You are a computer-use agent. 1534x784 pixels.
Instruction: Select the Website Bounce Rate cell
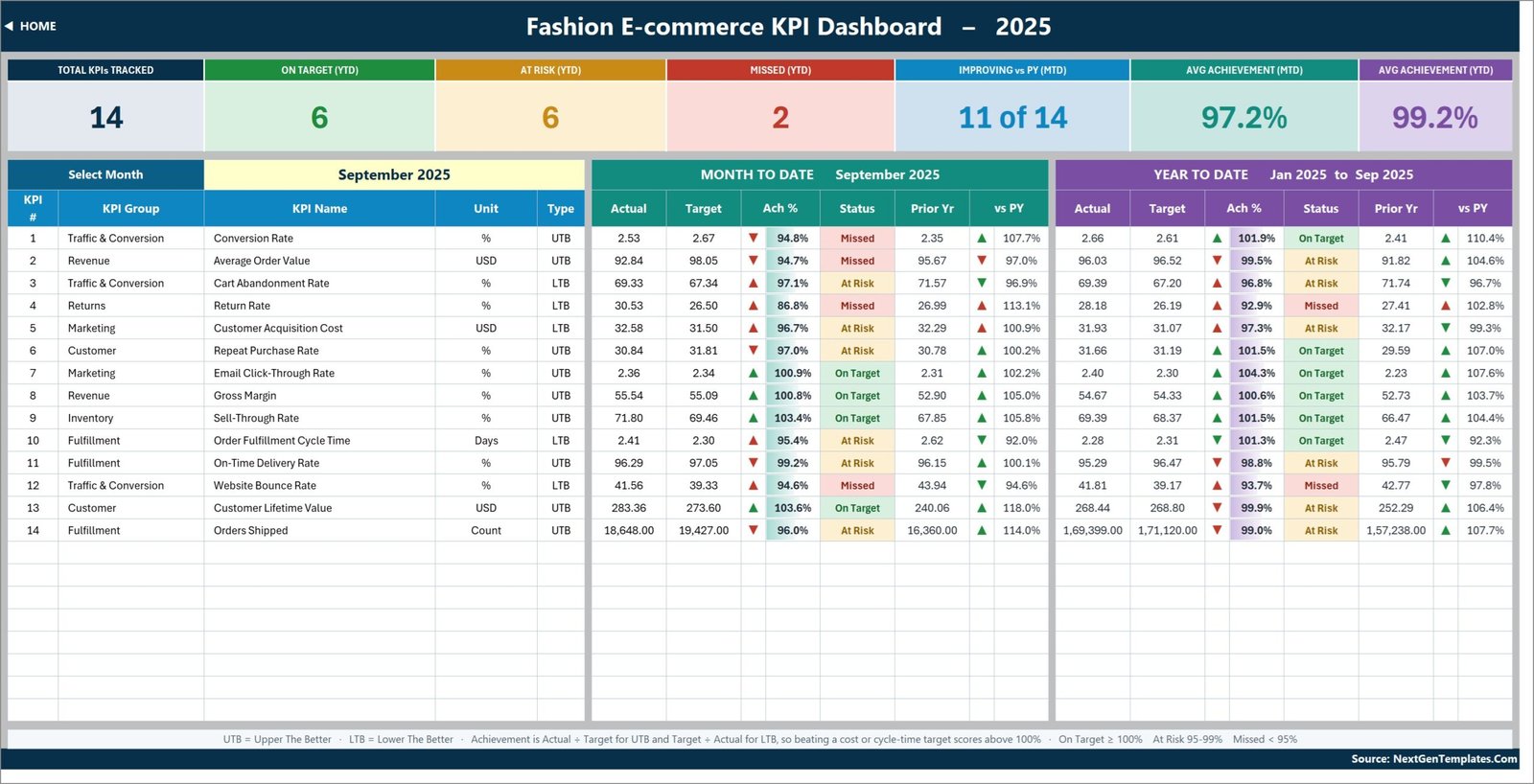(319, 486)
